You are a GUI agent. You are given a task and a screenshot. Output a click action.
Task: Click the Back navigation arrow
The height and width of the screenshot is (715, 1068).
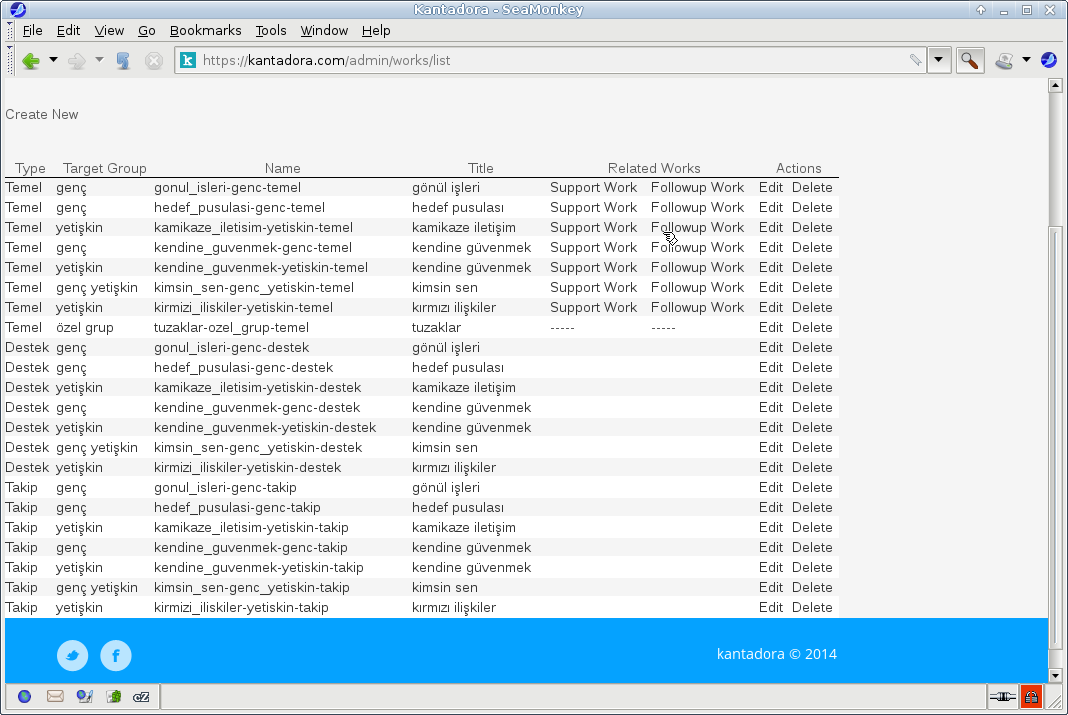pyautogui.click(x=31, y=61)
